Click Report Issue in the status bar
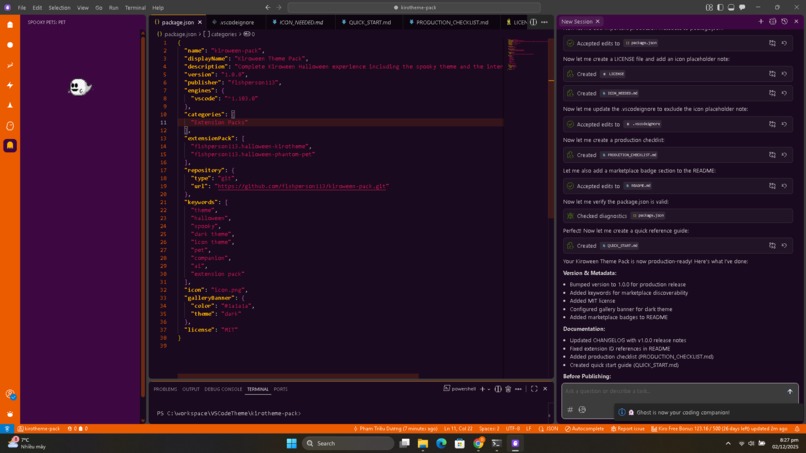This screenshot has width=806, height=453. pos(628,428)
